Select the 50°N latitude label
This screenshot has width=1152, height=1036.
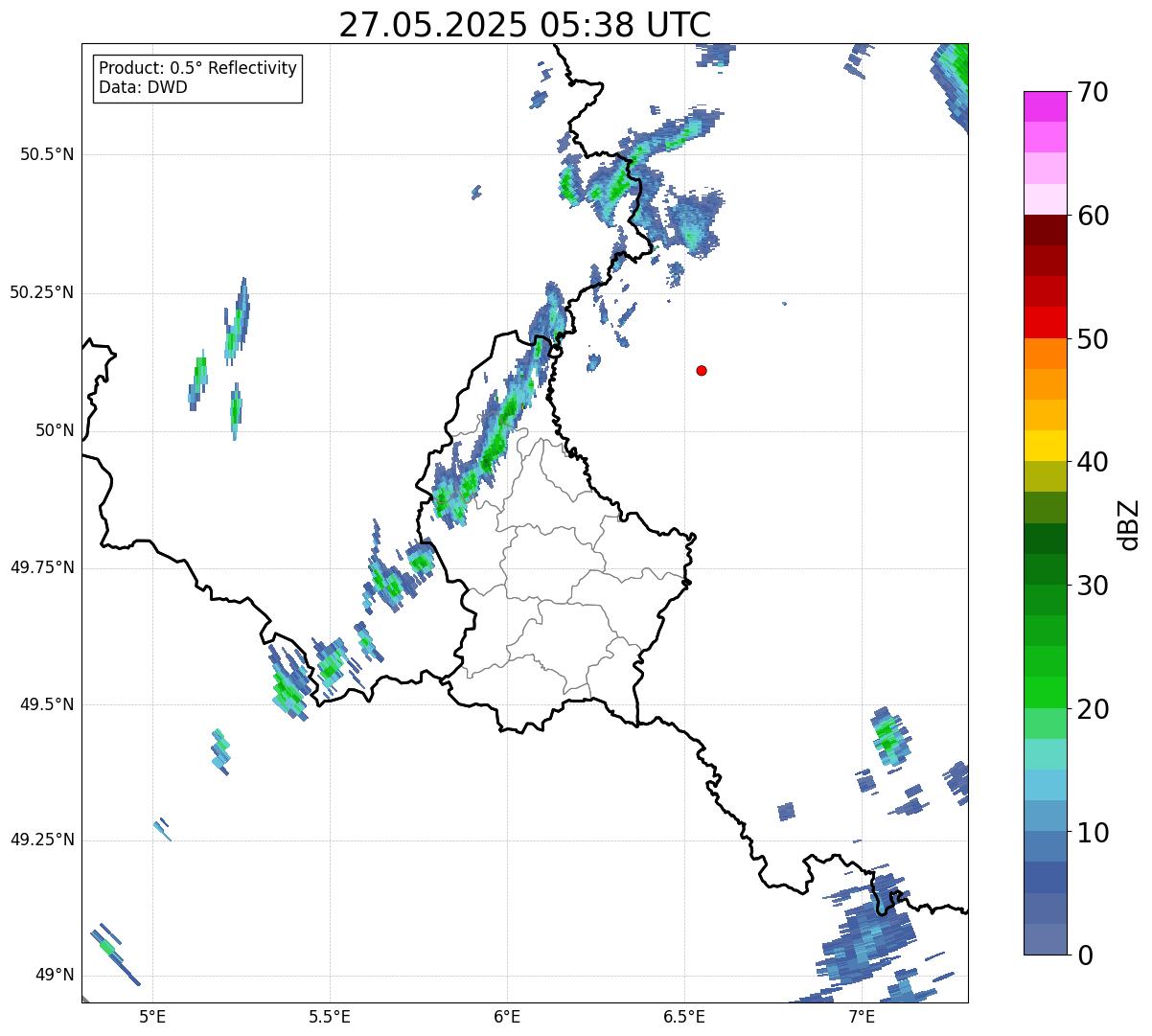pyautogui.click(x=55, y=430)
